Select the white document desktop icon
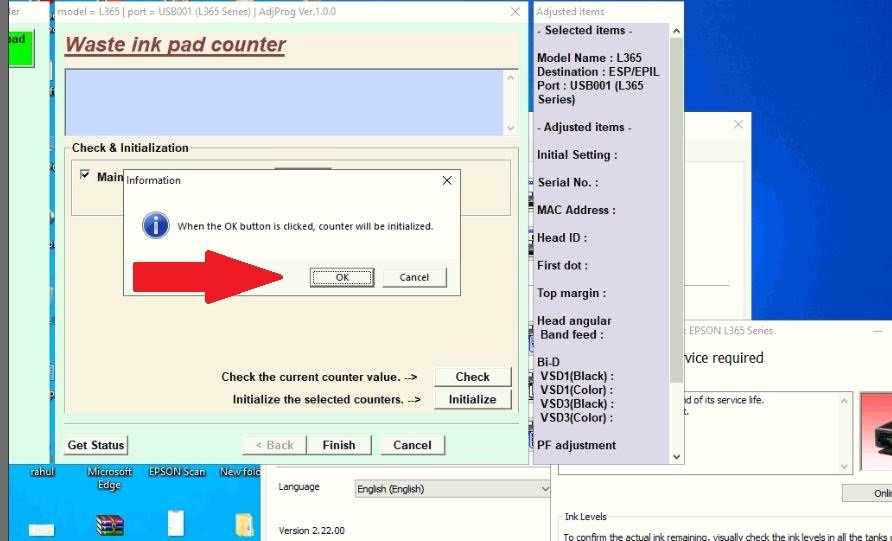This screenshot has width=892, height=541. pyautogui.click(x=176, y=522)
